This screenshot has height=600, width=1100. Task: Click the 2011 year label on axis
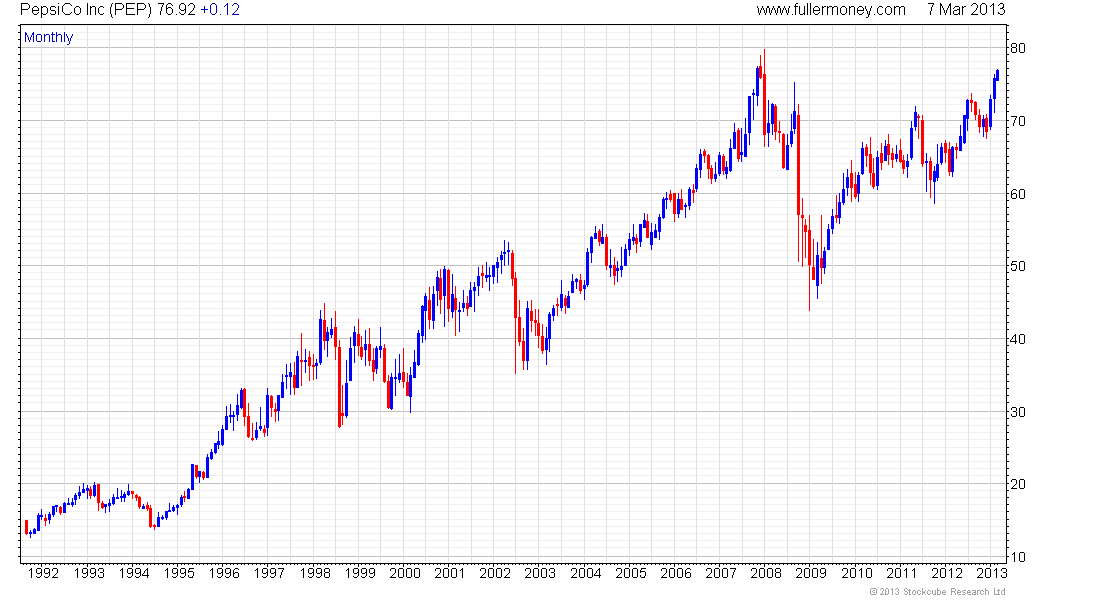(901, 573)
